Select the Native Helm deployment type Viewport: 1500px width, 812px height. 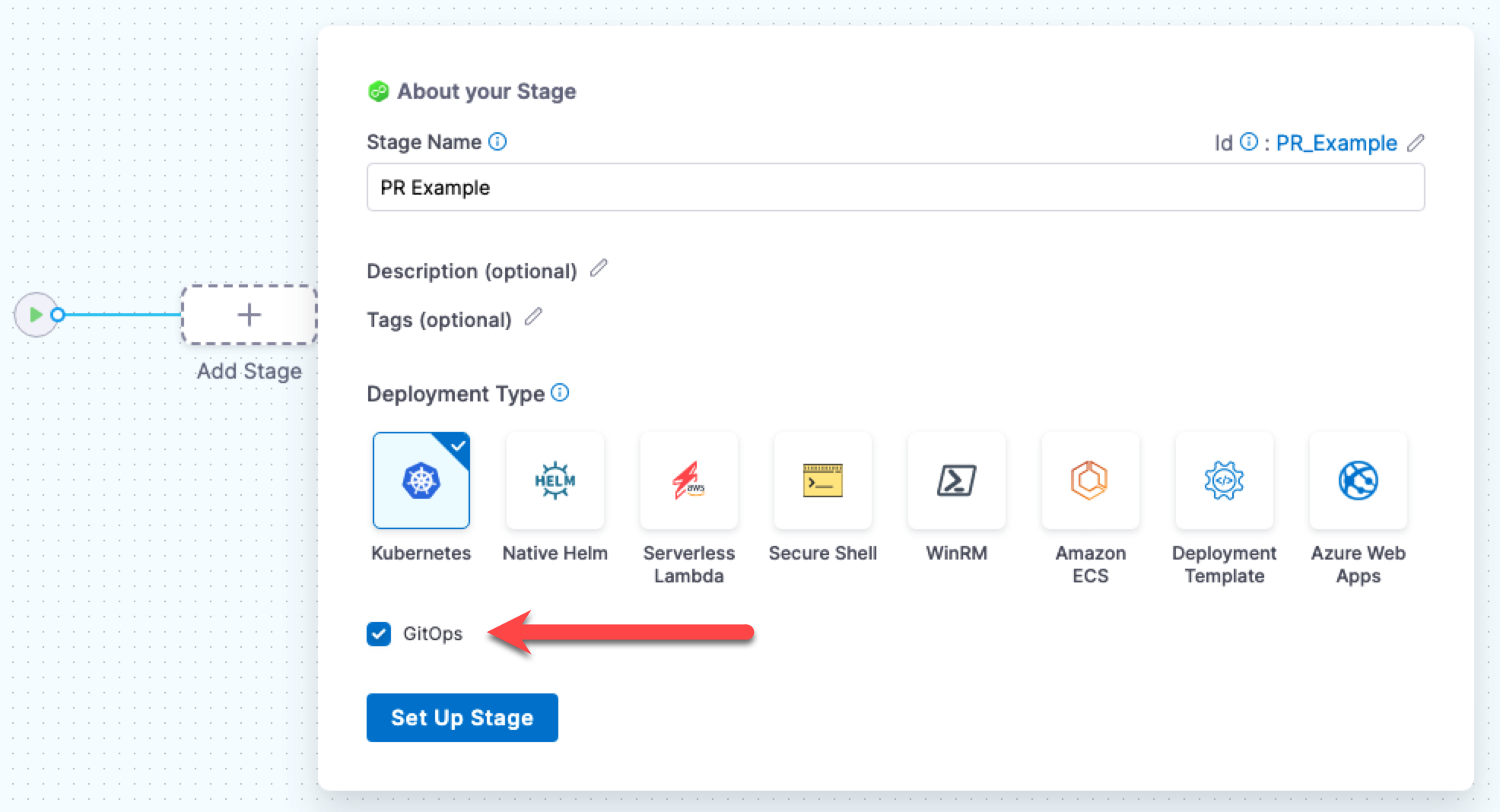555,481
